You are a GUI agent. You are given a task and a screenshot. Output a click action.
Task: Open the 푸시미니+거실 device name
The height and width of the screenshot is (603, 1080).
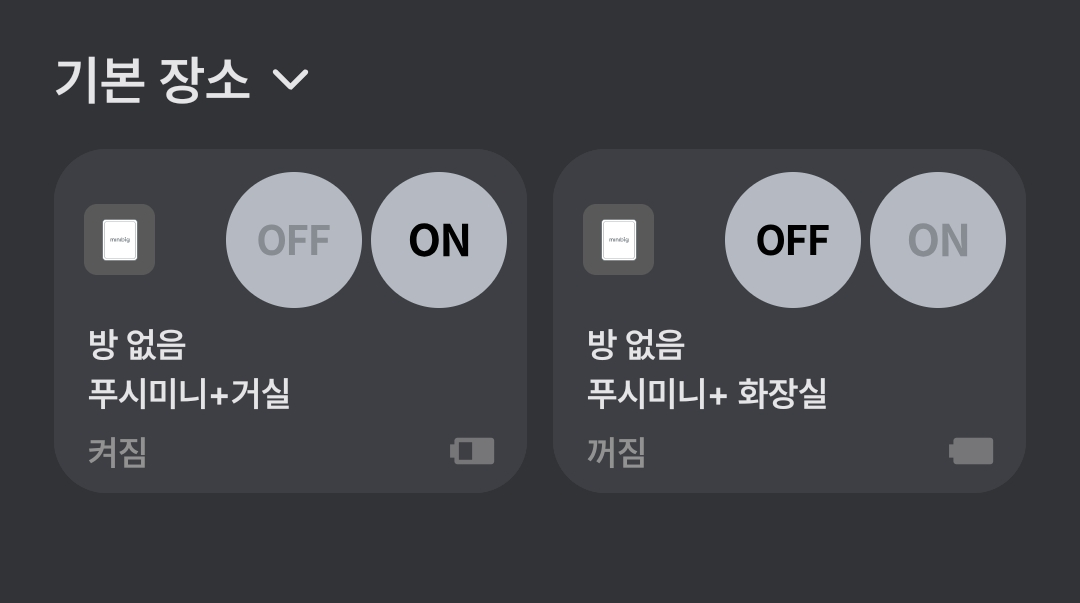[189, 394]
